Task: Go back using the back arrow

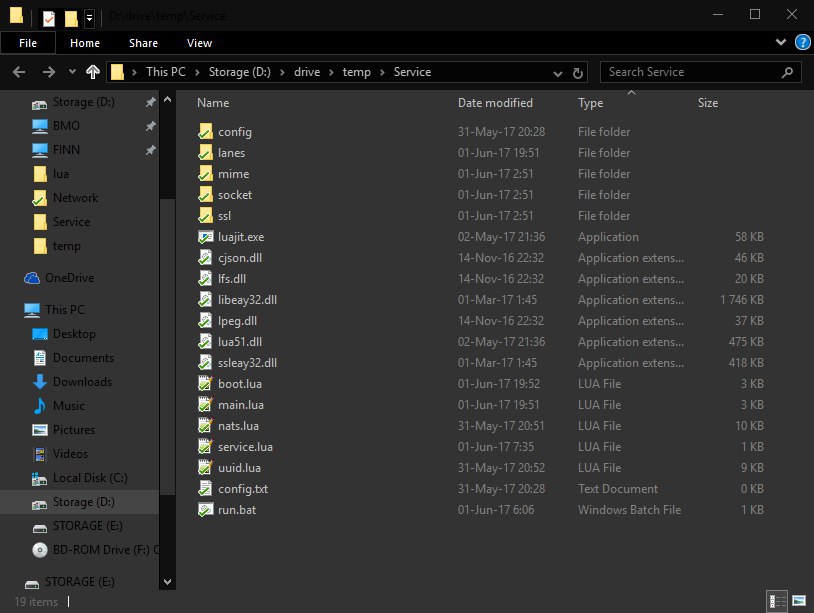Action: click(x=19, y=72)
